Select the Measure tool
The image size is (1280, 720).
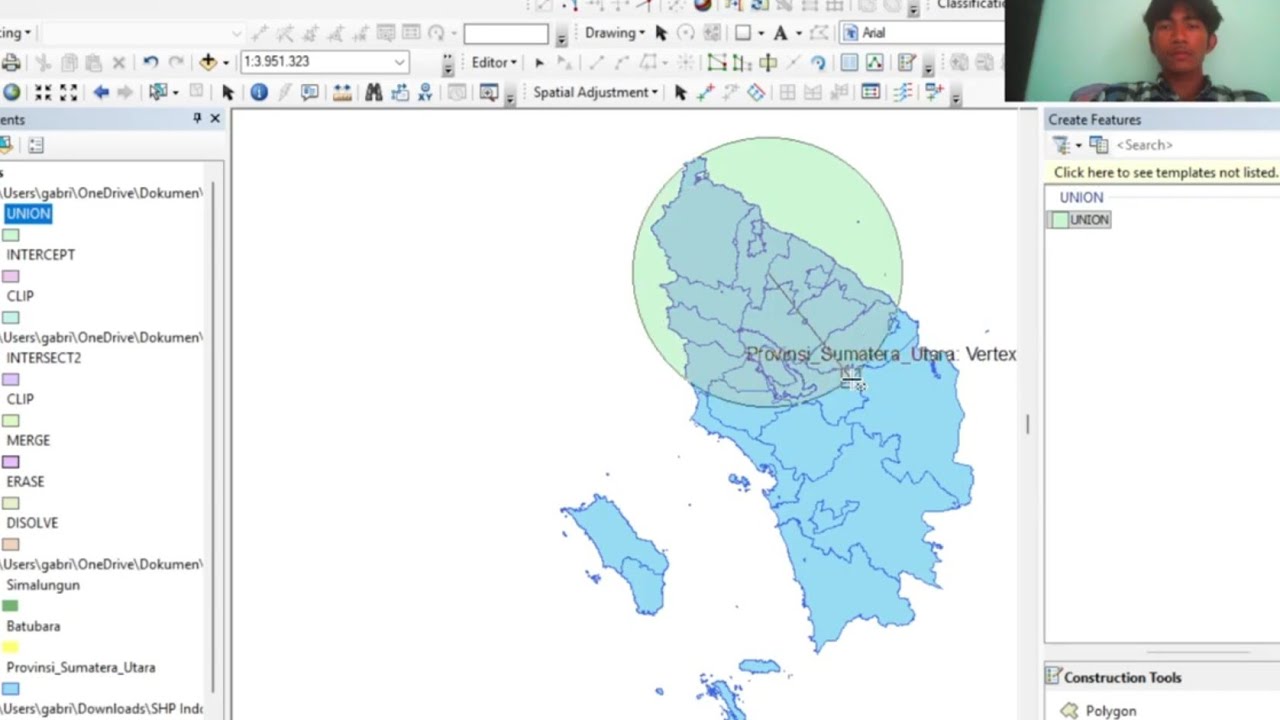tap(342, 92)
